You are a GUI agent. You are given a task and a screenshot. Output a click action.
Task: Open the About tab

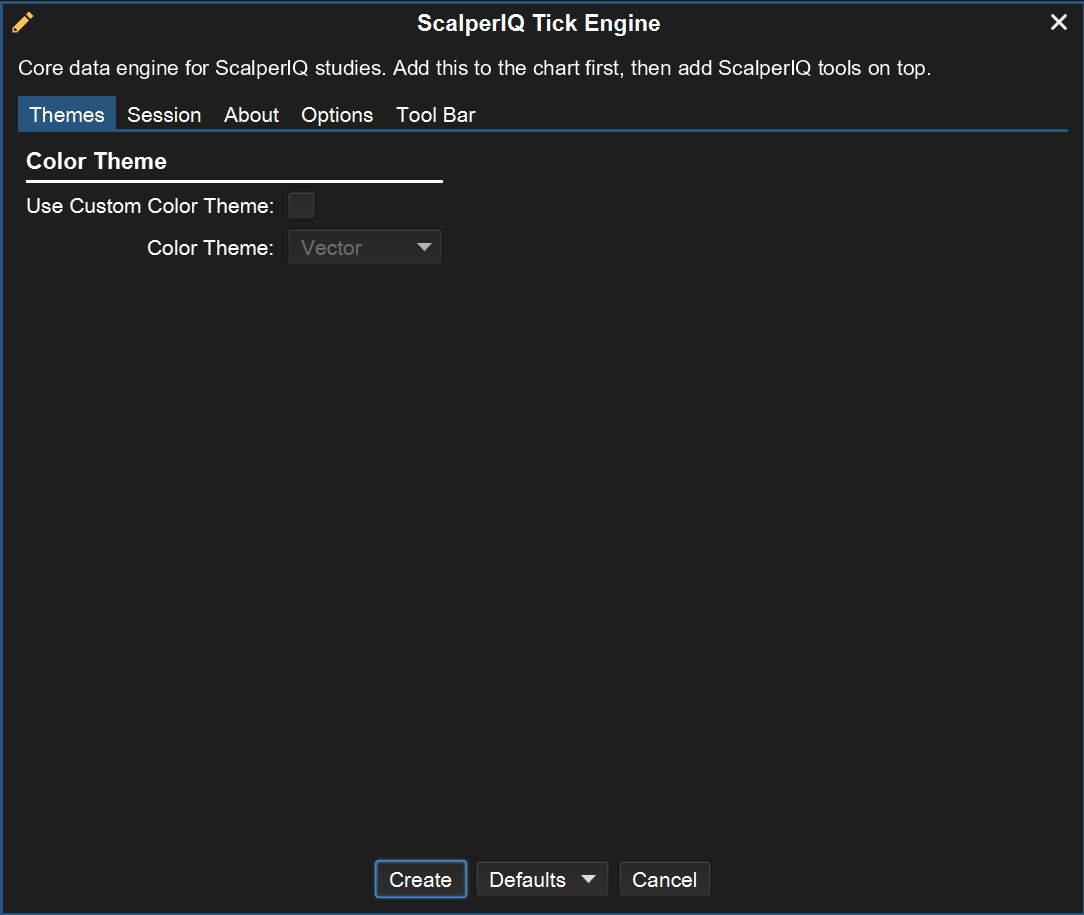[x=251, y=114]
